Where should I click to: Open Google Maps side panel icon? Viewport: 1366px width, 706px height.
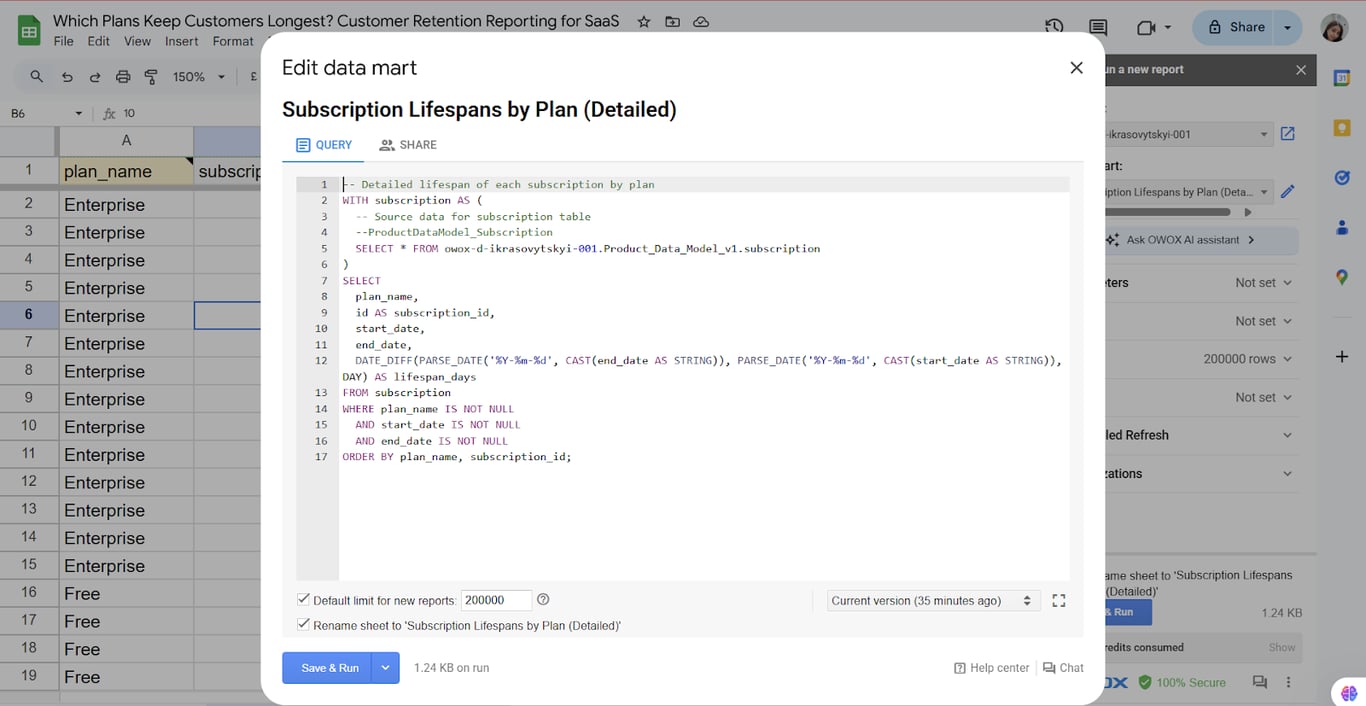click(x=1342, y=277)
